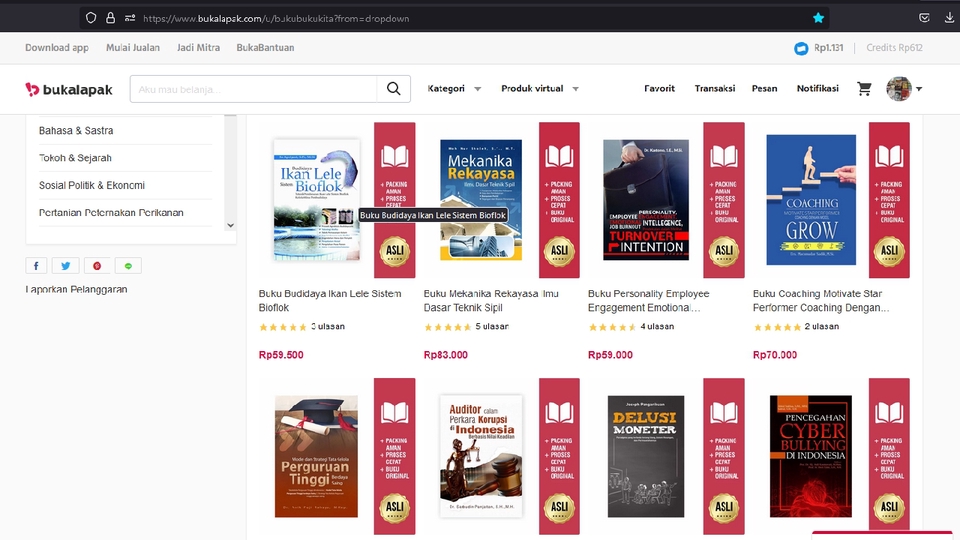
Task: Open the user profile avatar
Action: tap(899, 89)
